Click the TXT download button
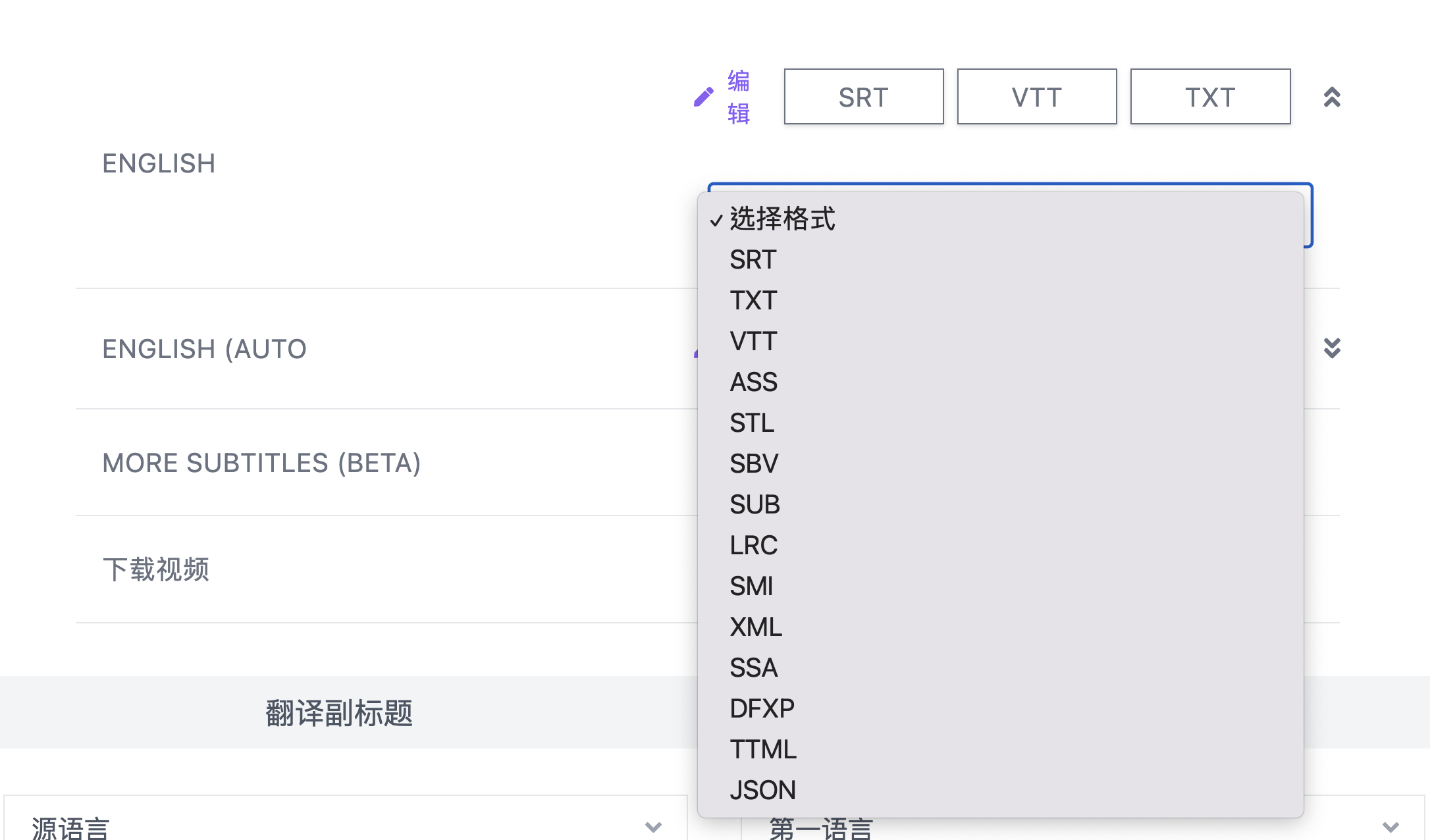Screen dimensions: 1430x840 (x=1209, y=97)
